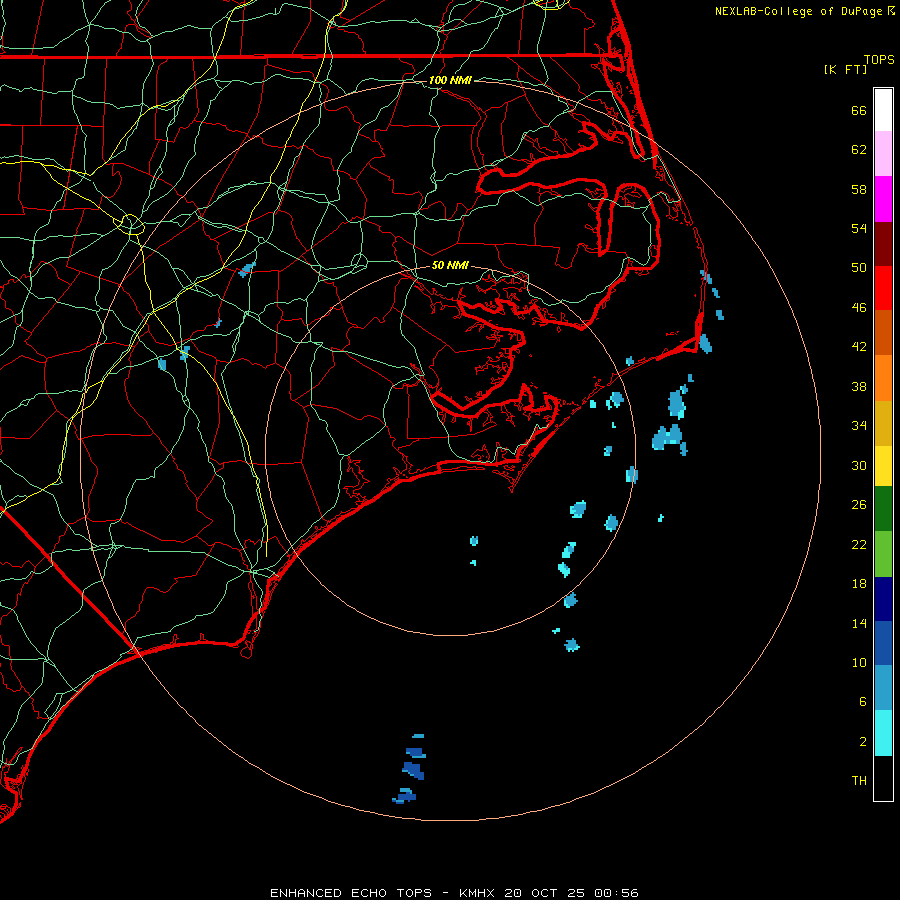Click the '100 NMI' range ring label

(x=450, y=80)
